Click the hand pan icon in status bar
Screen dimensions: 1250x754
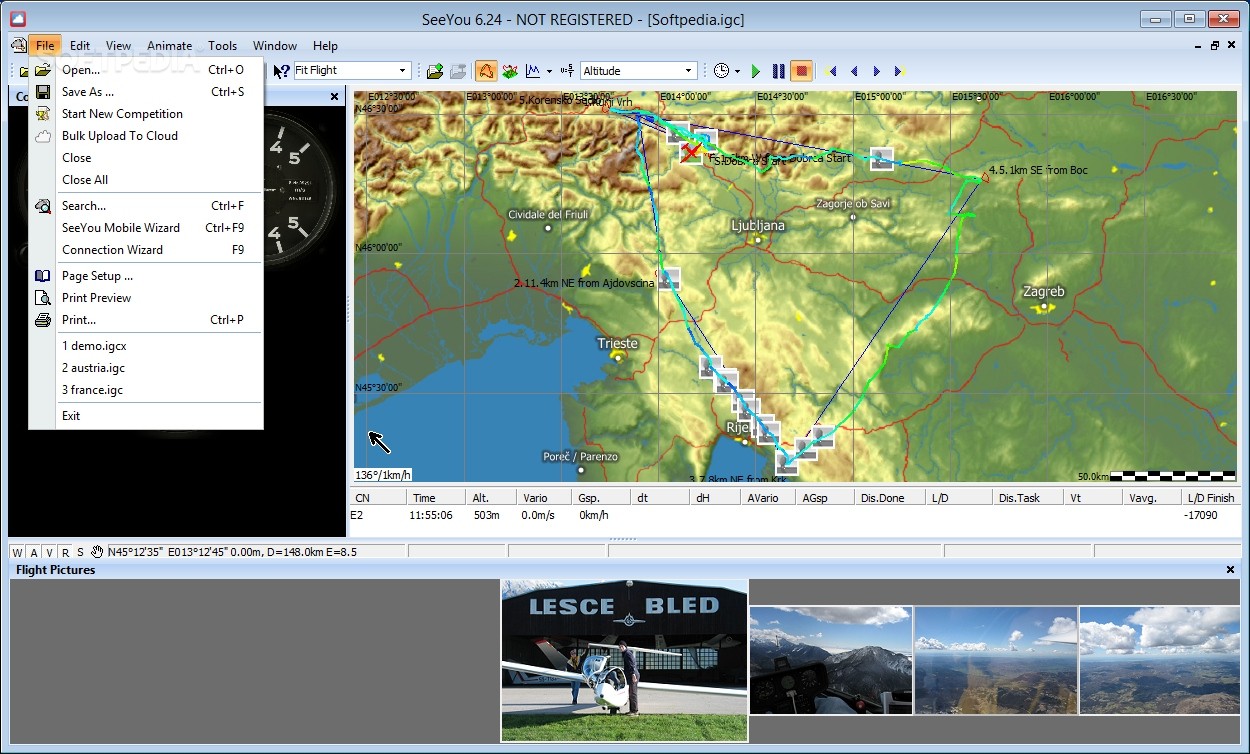97,552
